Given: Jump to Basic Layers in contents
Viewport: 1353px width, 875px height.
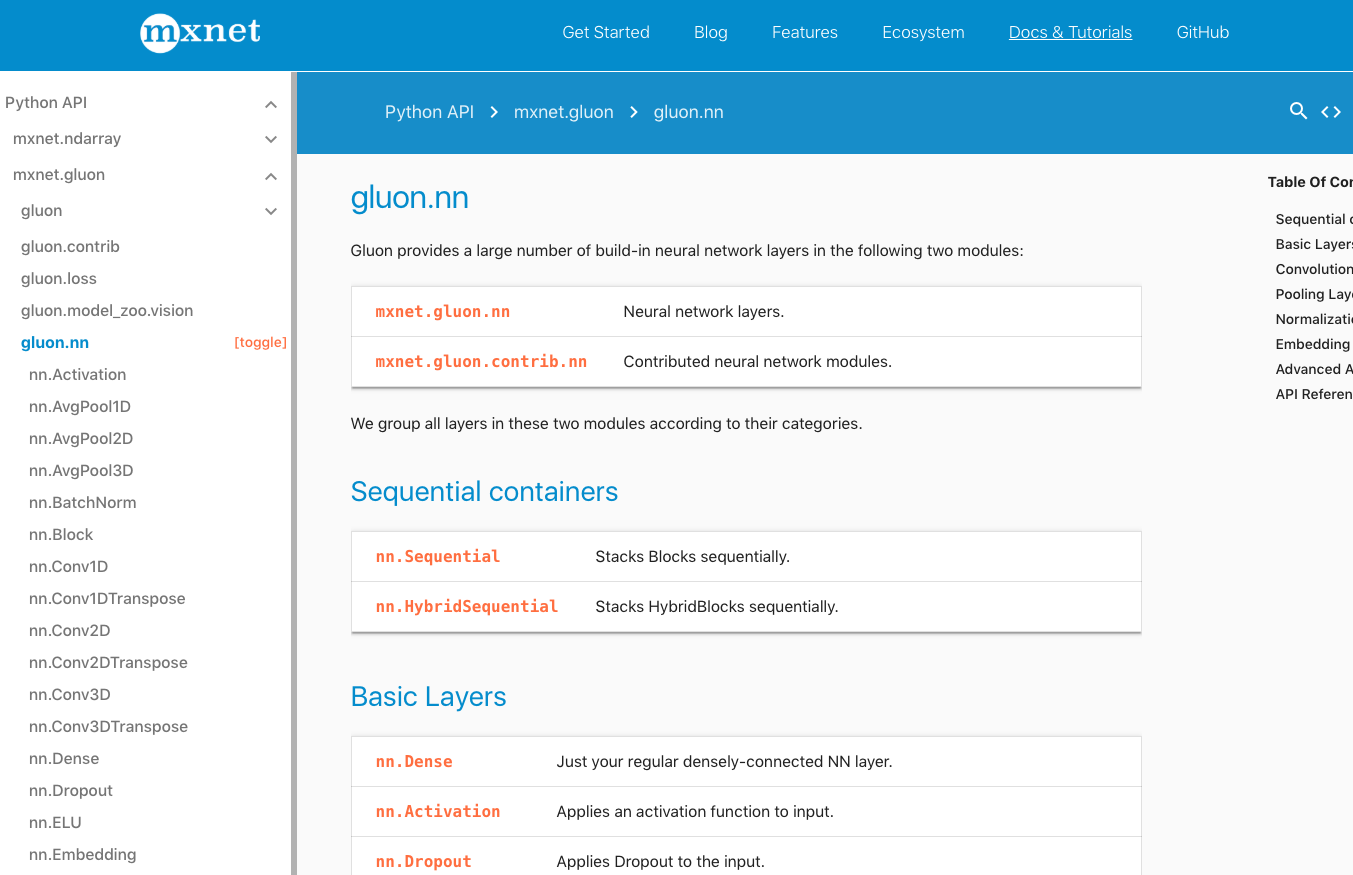Looking at the screenshot, I should (1314, 244).
